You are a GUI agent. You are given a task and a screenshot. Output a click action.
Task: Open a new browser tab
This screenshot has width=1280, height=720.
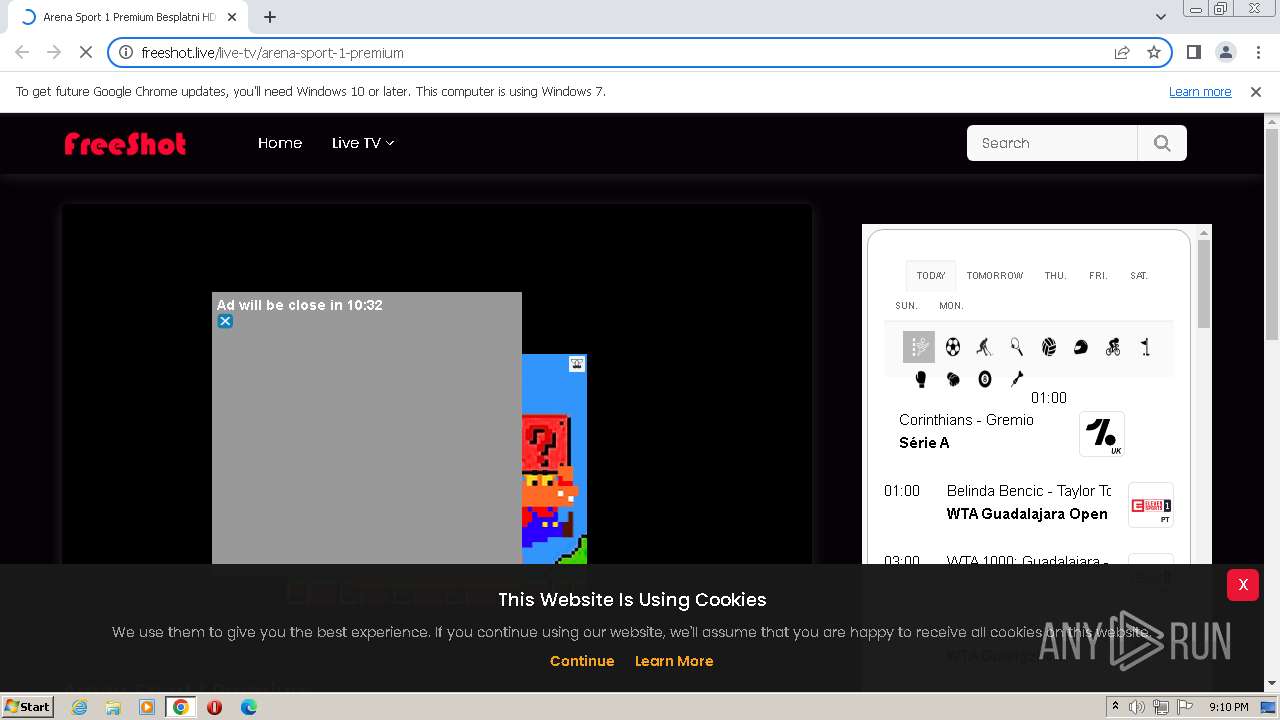tap(270, 17)
